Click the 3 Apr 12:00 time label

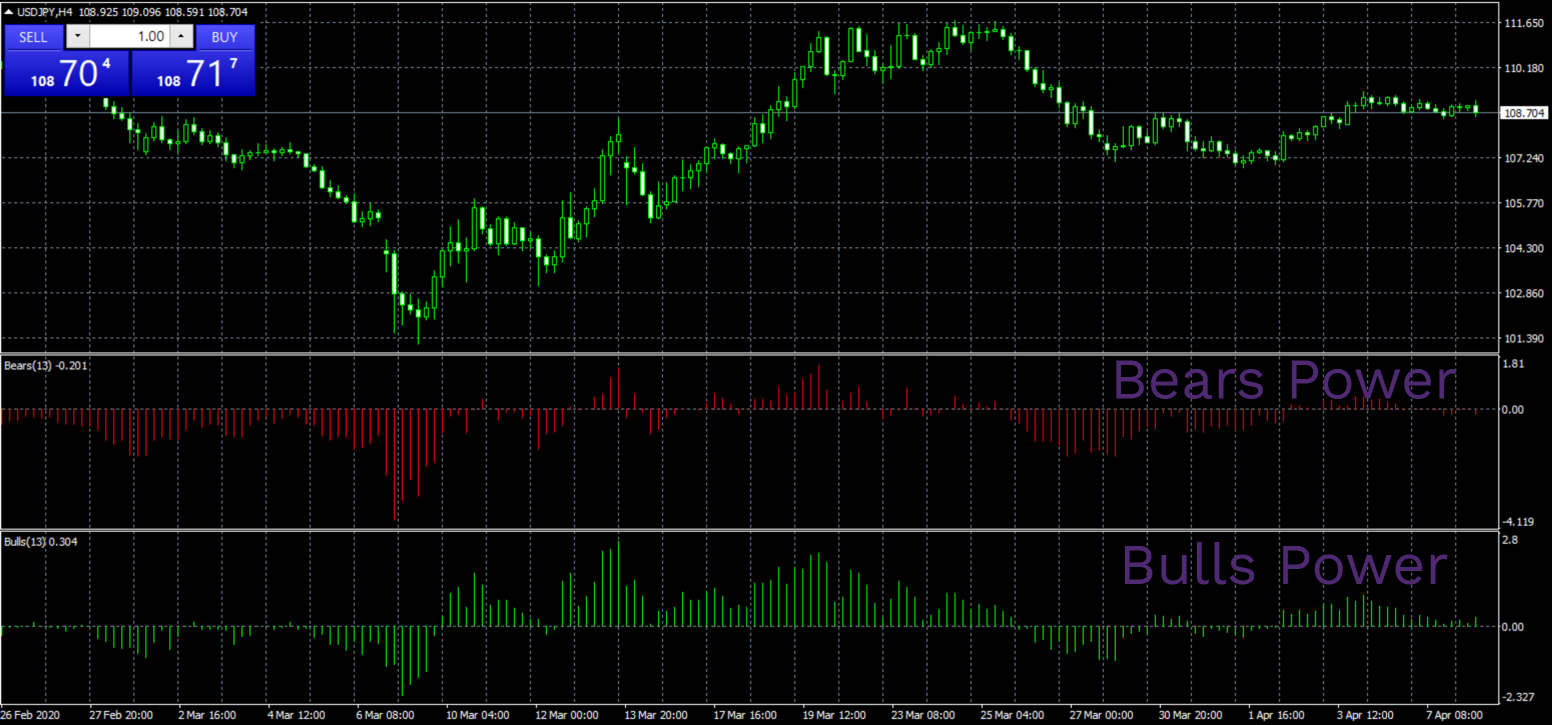coord(1365,716)
